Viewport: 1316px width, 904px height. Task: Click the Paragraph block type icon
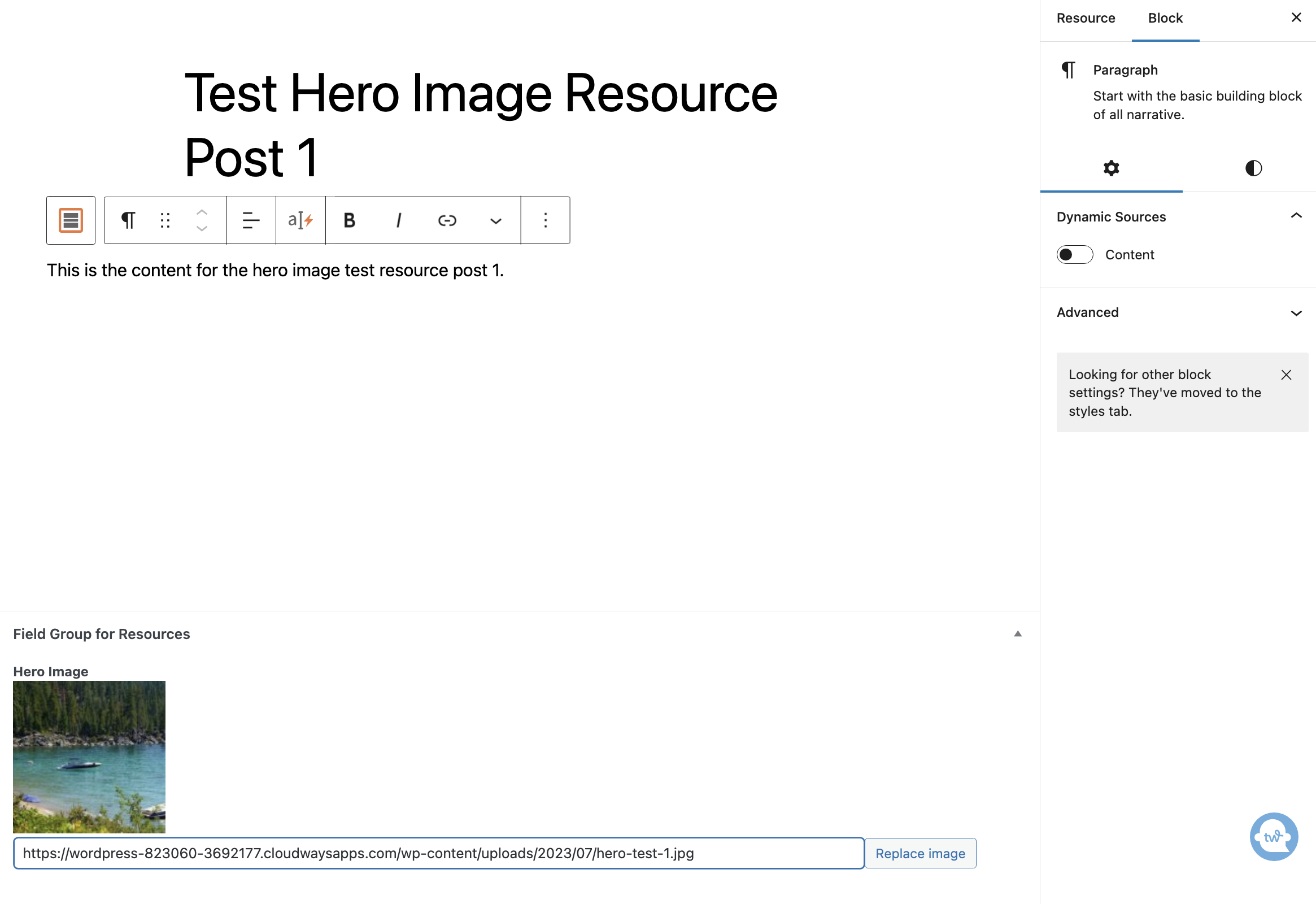click(x=129, y=220)
